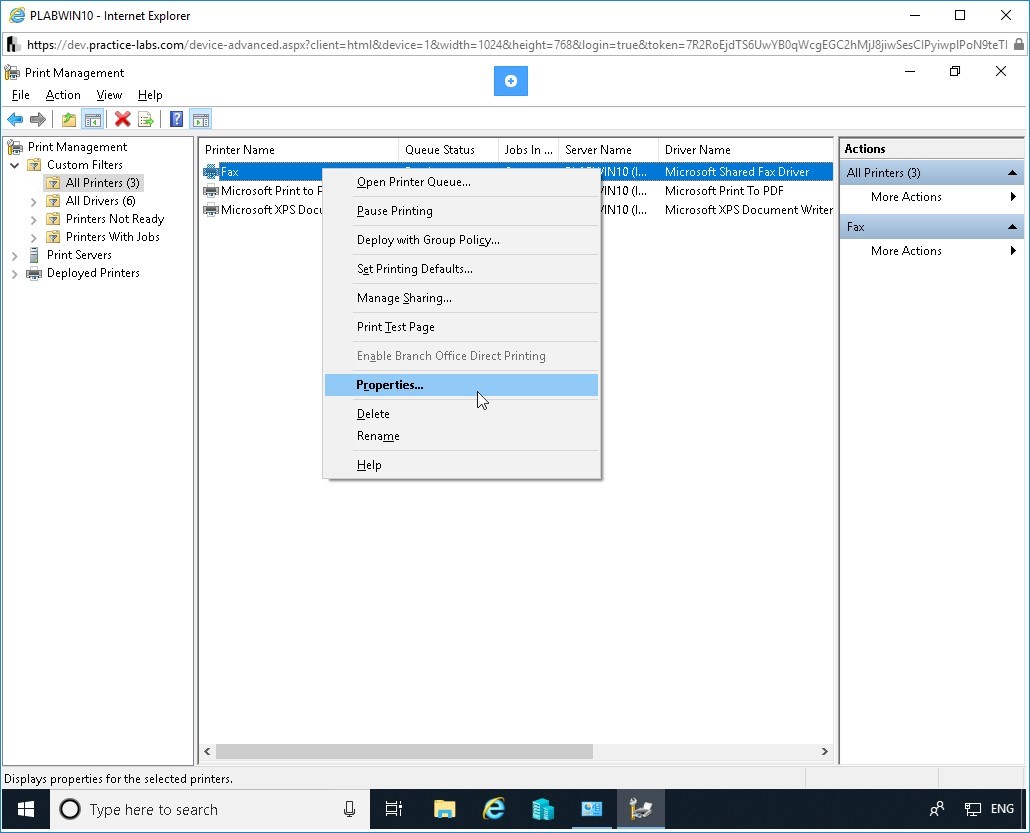
Task: Click the Microsoft Print to PDF printer icon
Action: 211,191
